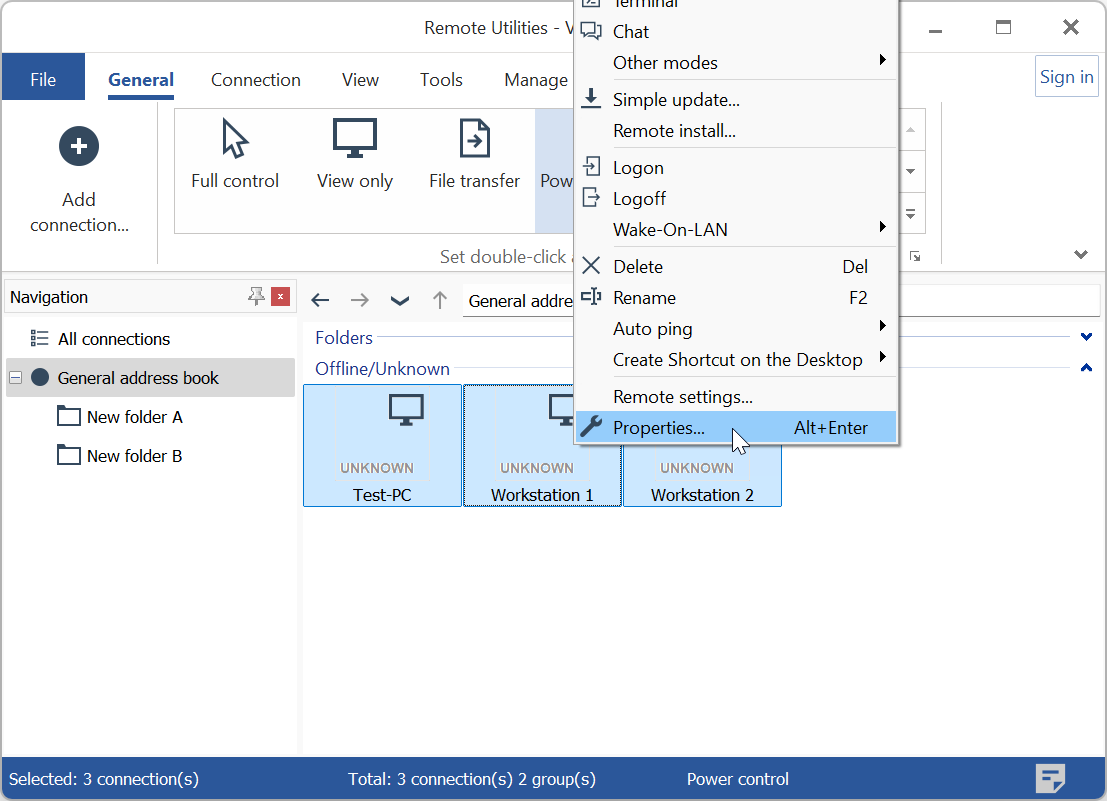The width and height of the screenshot is (1107, 801).
Task: Click the Sign in button
Action: (x=1066, y=77)
